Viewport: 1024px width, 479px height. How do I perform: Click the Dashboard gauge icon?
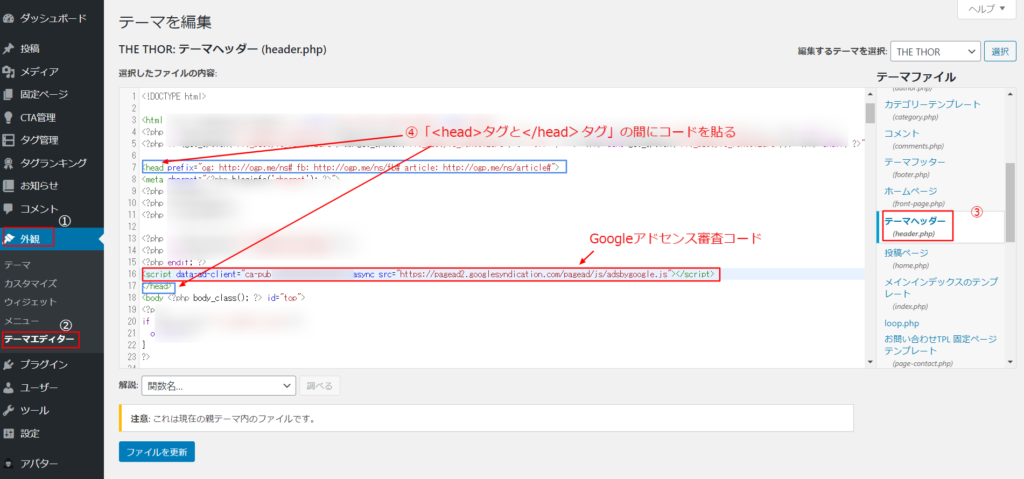click(8, 18)
